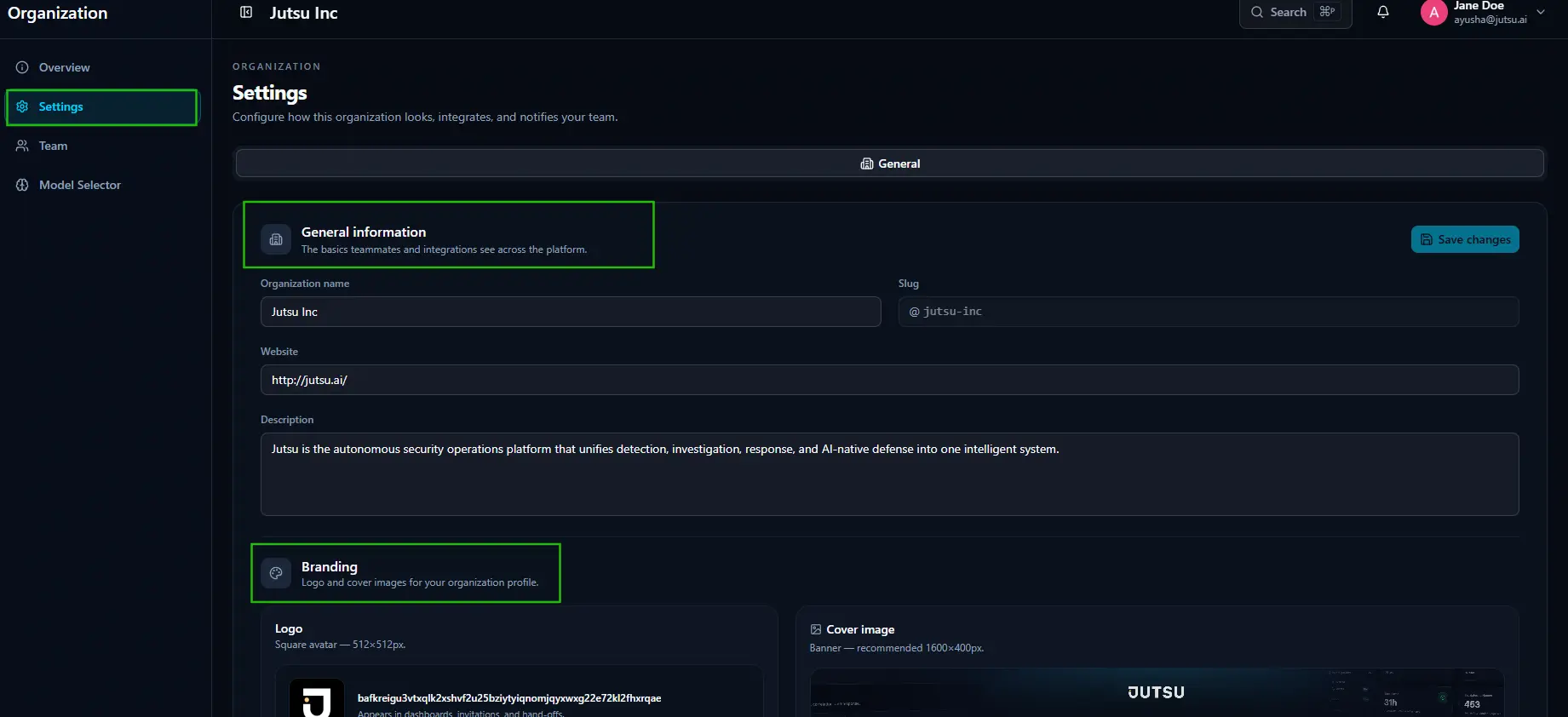Click the Jutsu logo thumbnail
The image size is (1568, 717).
317,698
